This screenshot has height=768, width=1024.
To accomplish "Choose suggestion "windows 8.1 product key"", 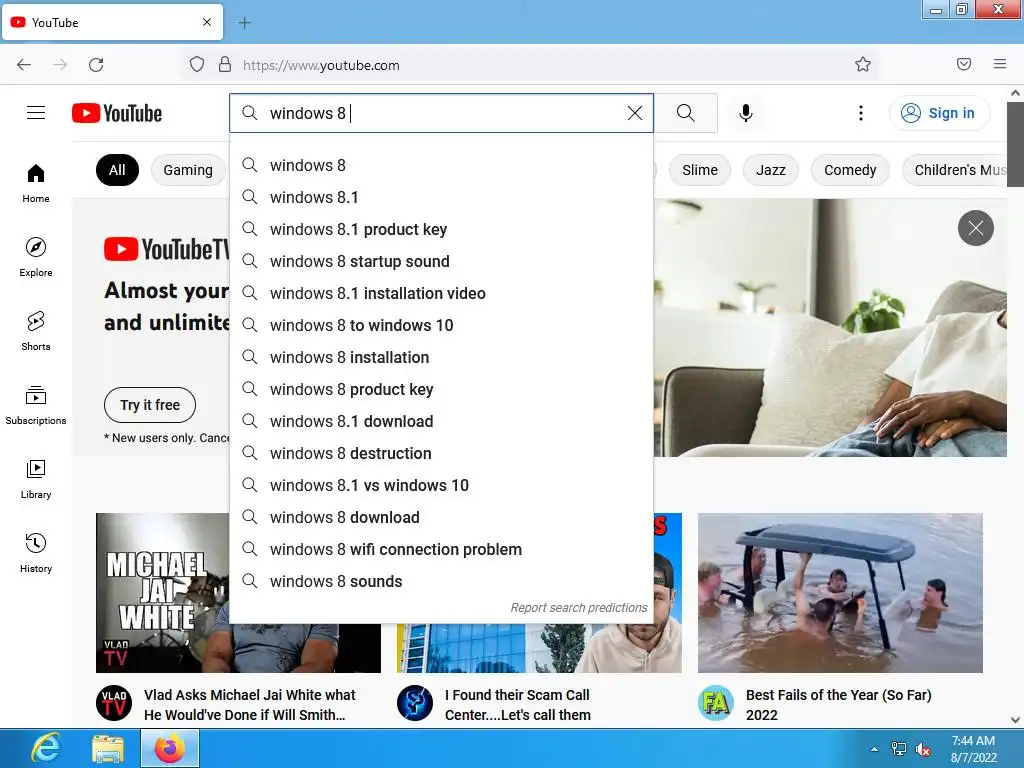I will pyautogui.click(x=441, y=229).
